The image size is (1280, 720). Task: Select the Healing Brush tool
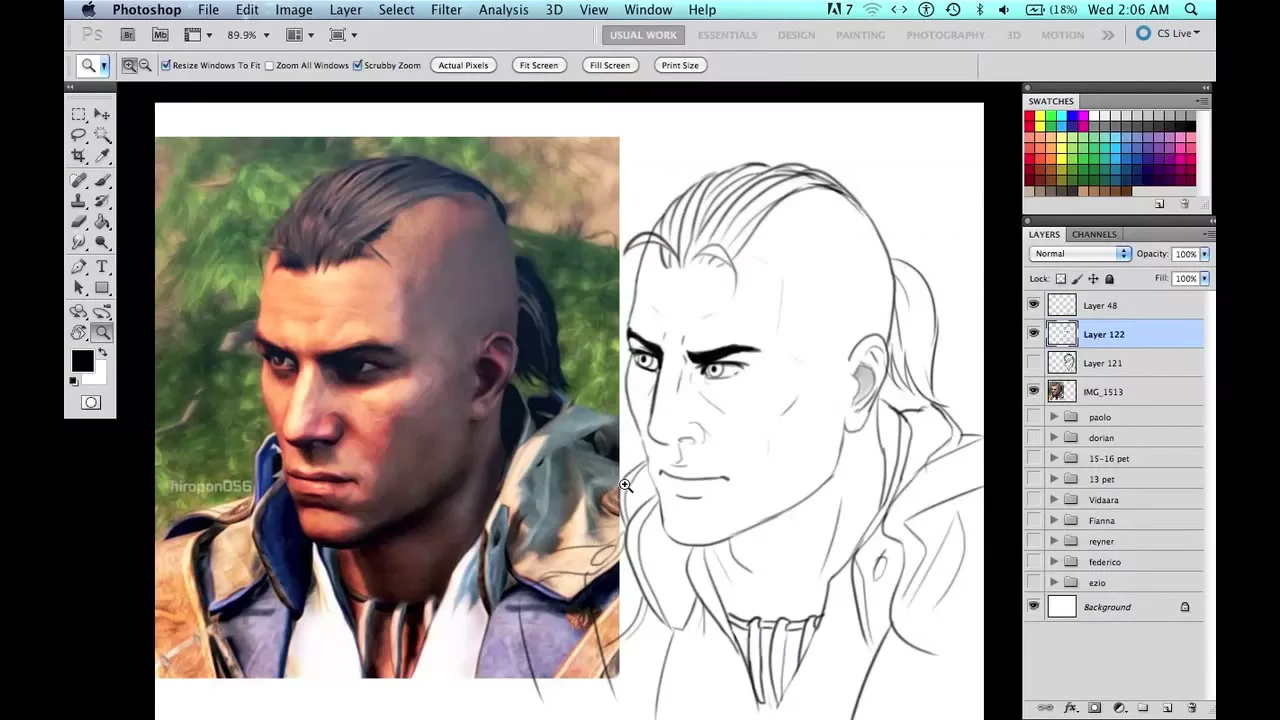[x=78, y=181]
